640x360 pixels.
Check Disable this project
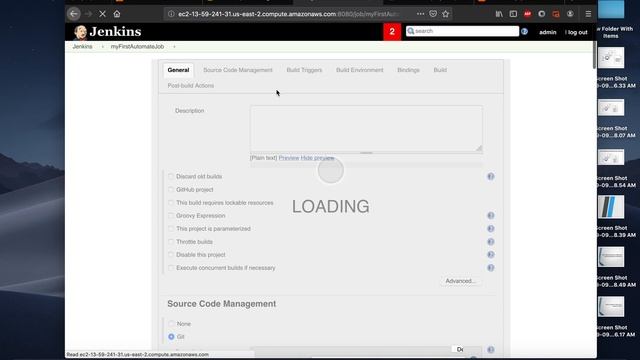pyautogui.click(x=171, y=255)
